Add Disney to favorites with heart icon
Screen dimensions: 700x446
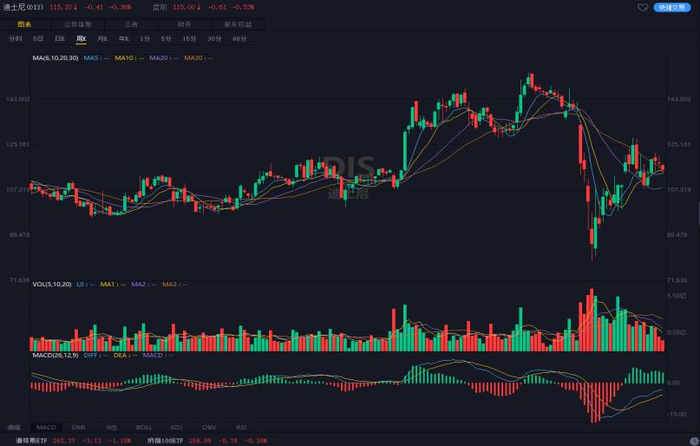tap(642, 7)
